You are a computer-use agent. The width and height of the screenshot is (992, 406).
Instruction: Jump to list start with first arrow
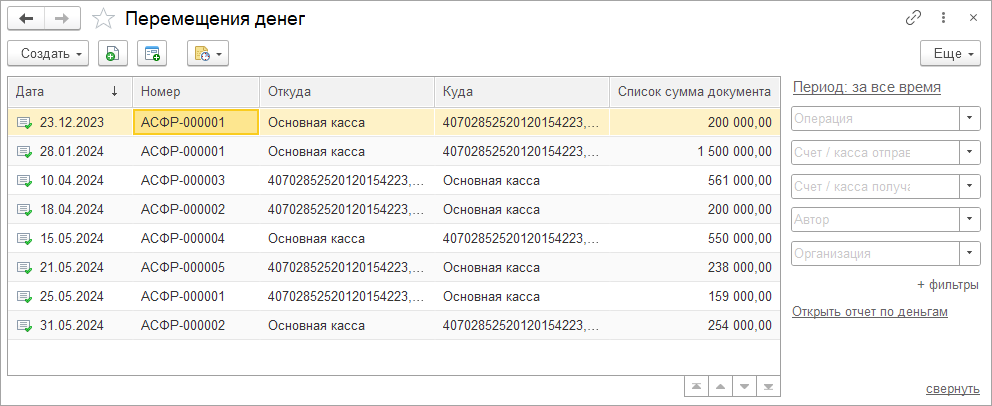(695, 387)
